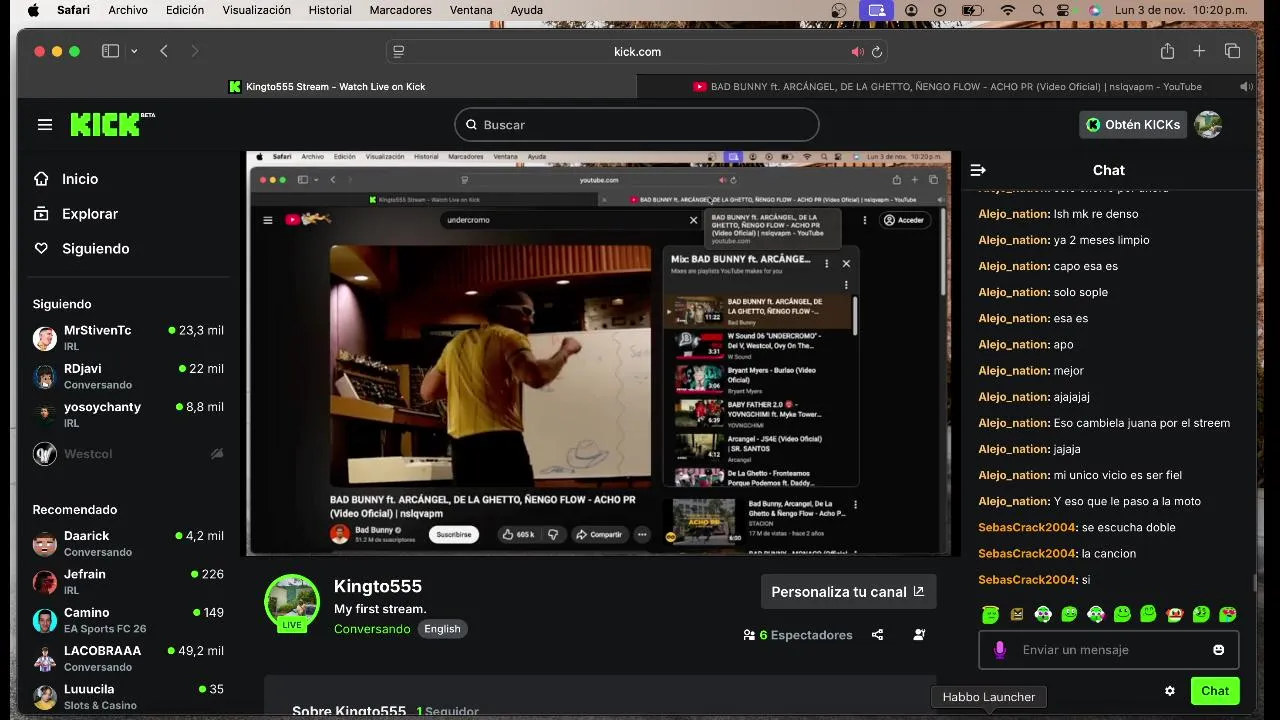Reload the page in Safari
Screen dimensions: 1280x720
coord(877,52)
